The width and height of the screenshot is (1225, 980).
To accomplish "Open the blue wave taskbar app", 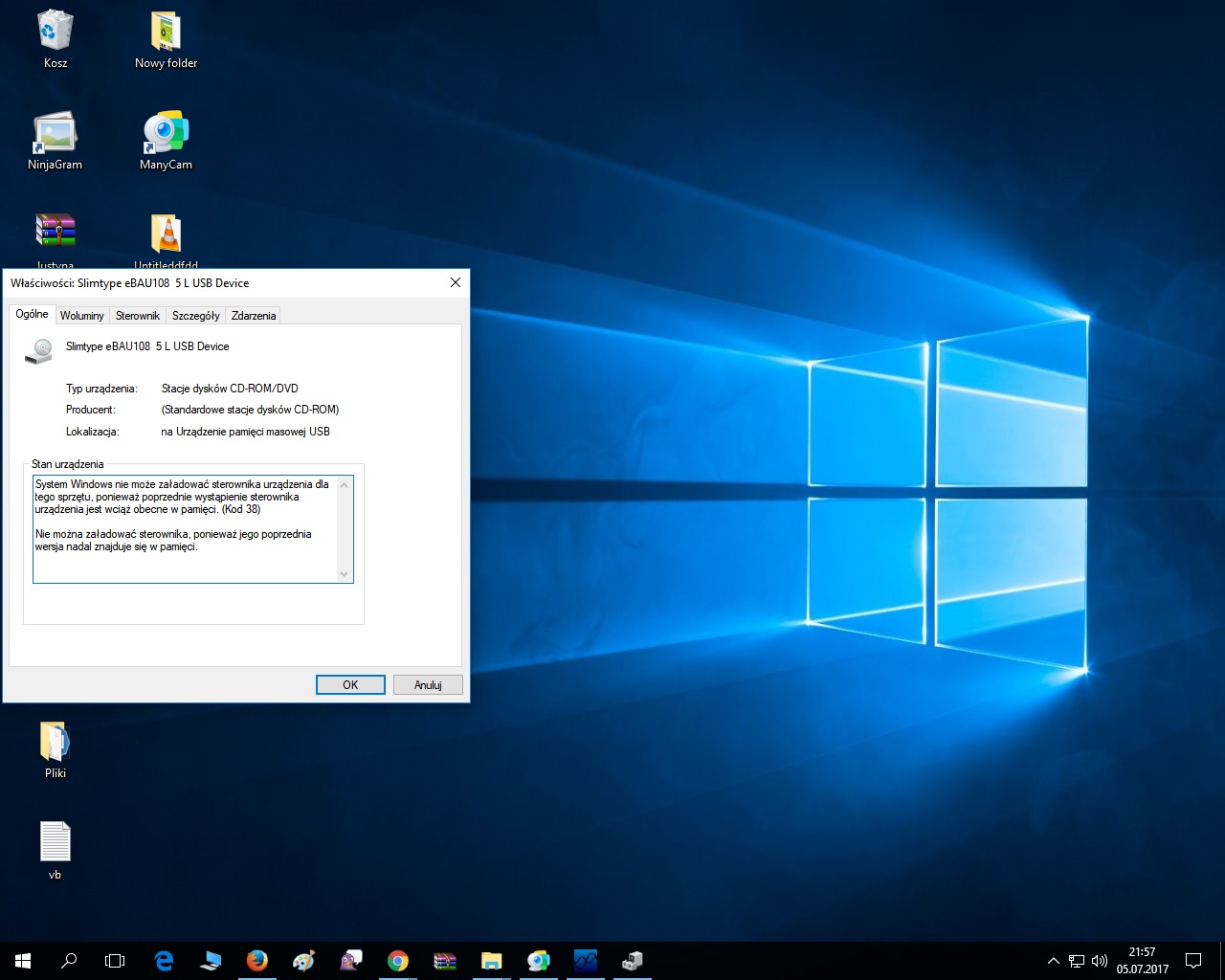I will 586,960.
